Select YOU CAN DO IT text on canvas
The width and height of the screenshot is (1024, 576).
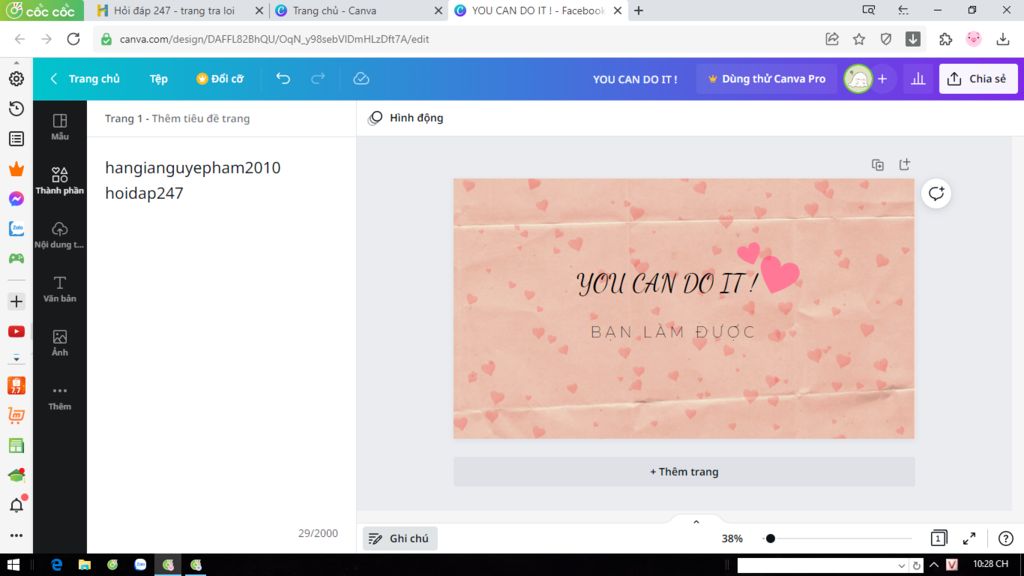point(667,283)
